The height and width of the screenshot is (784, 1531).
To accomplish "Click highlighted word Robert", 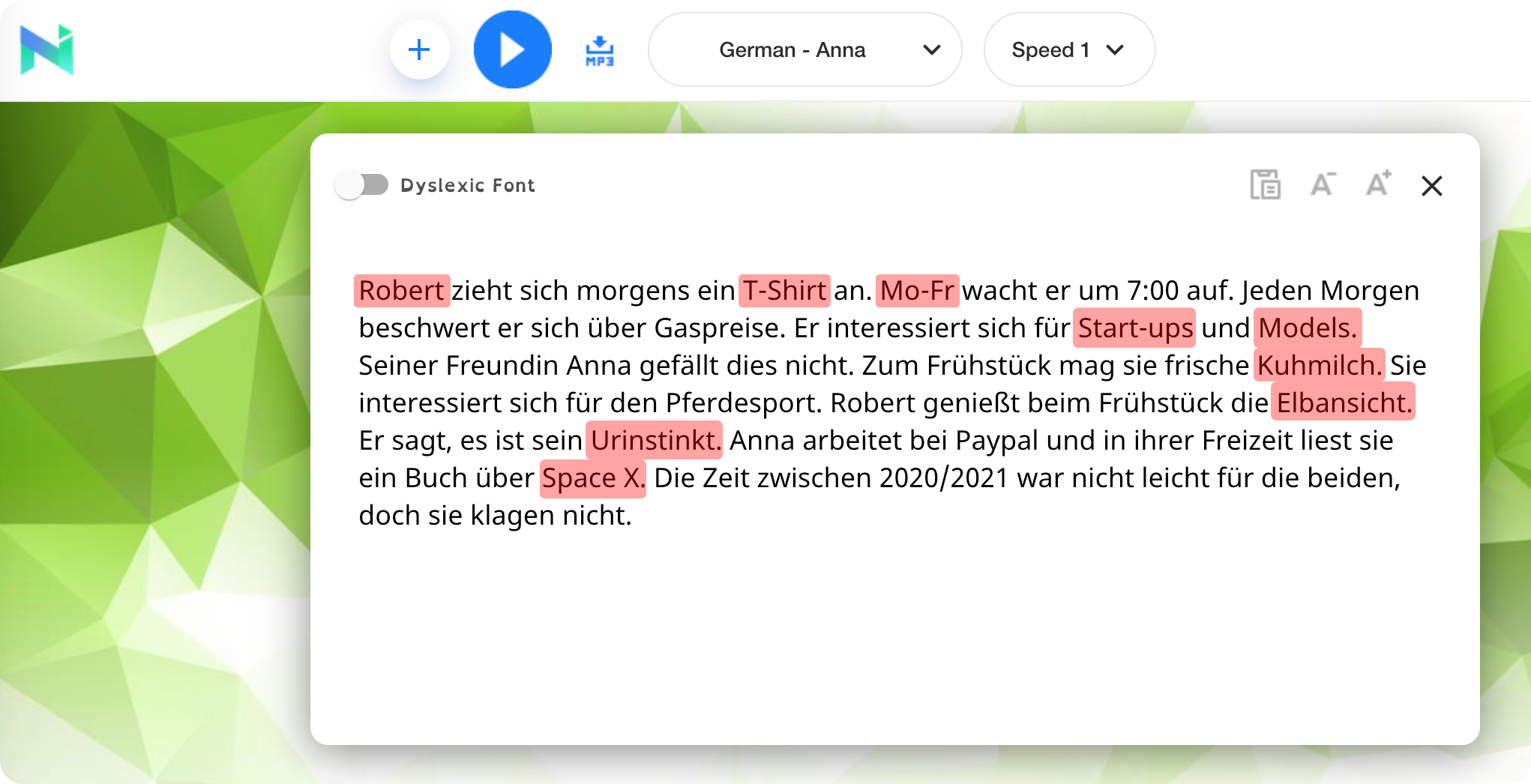I will pyautogui.click(x=402, y=291).
